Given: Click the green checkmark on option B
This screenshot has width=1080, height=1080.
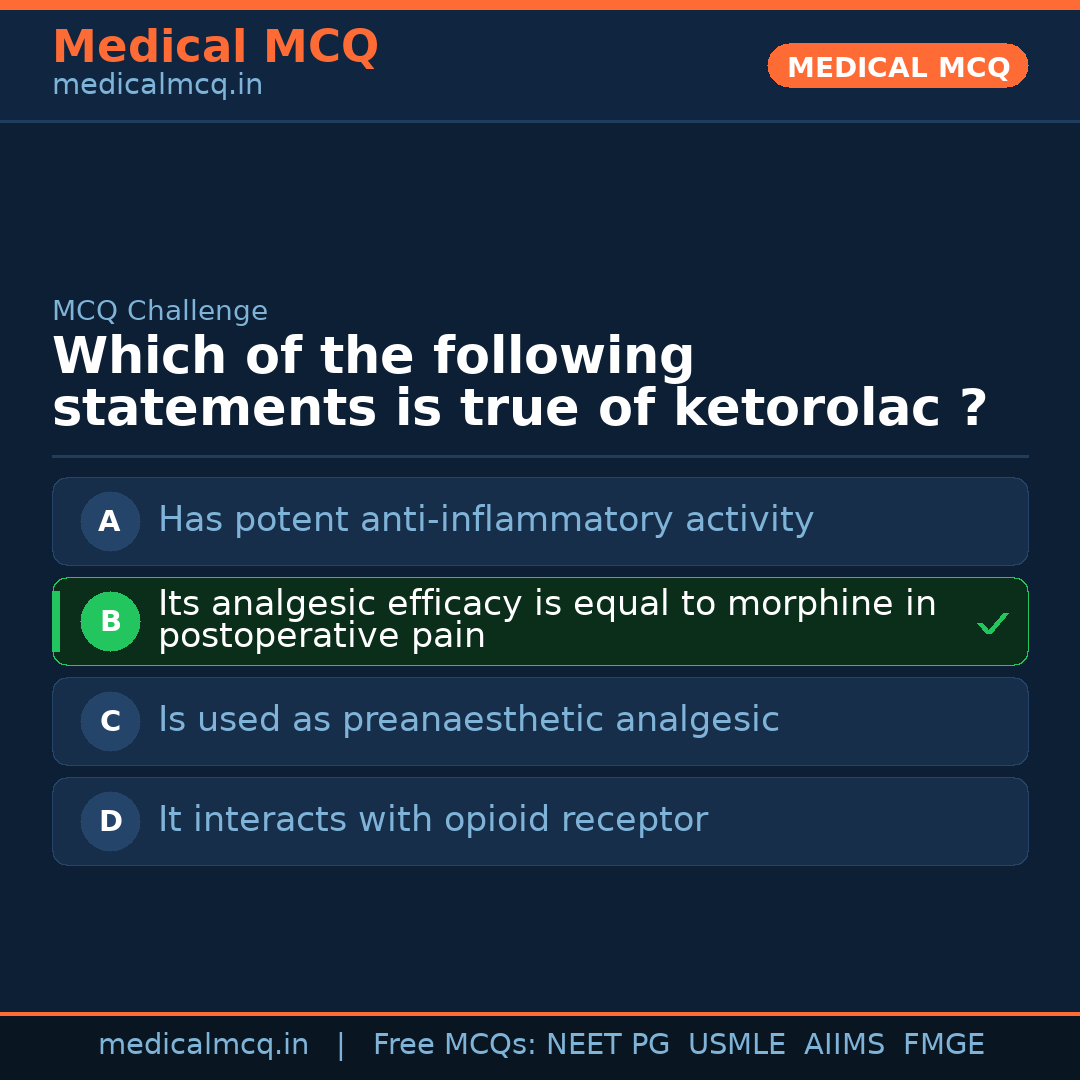Looking at the screenshot, I should [x=992, y=624].
